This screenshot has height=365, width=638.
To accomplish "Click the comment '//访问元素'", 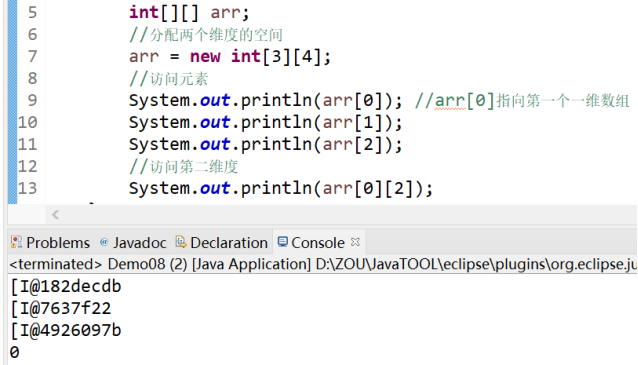I will pyautogui.click(x=168, y=79).
